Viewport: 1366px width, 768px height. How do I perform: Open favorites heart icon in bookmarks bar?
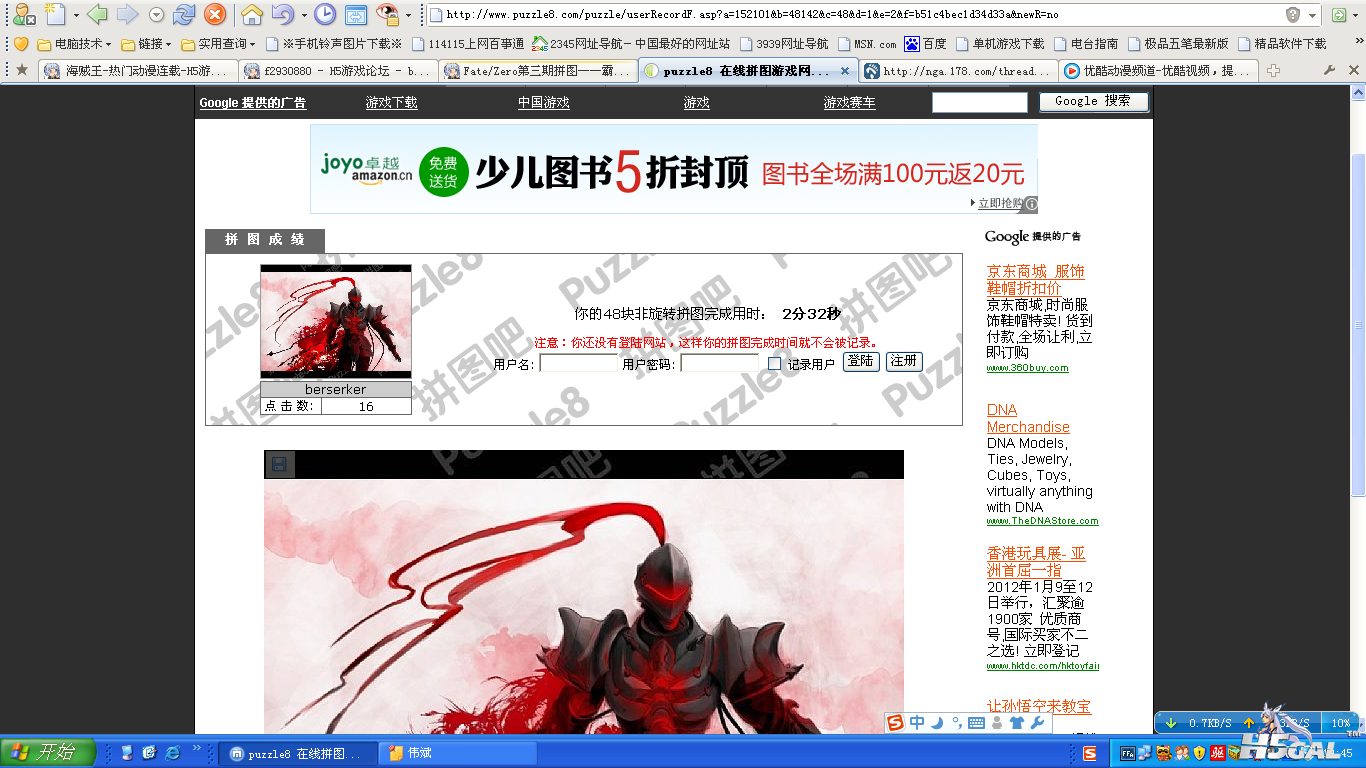(x=20, y=44)
